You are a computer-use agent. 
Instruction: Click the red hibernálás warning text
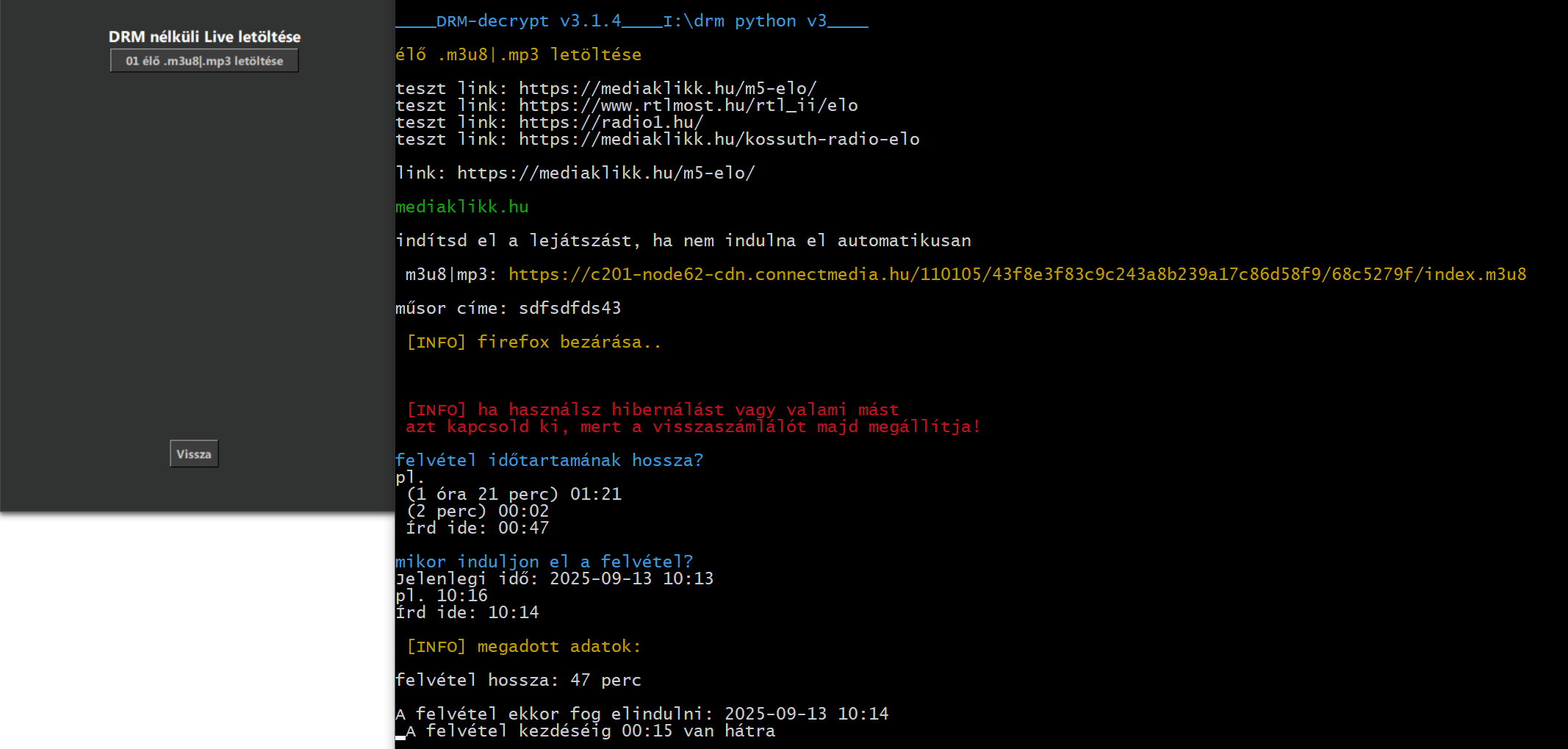click(x=693, y=418)
